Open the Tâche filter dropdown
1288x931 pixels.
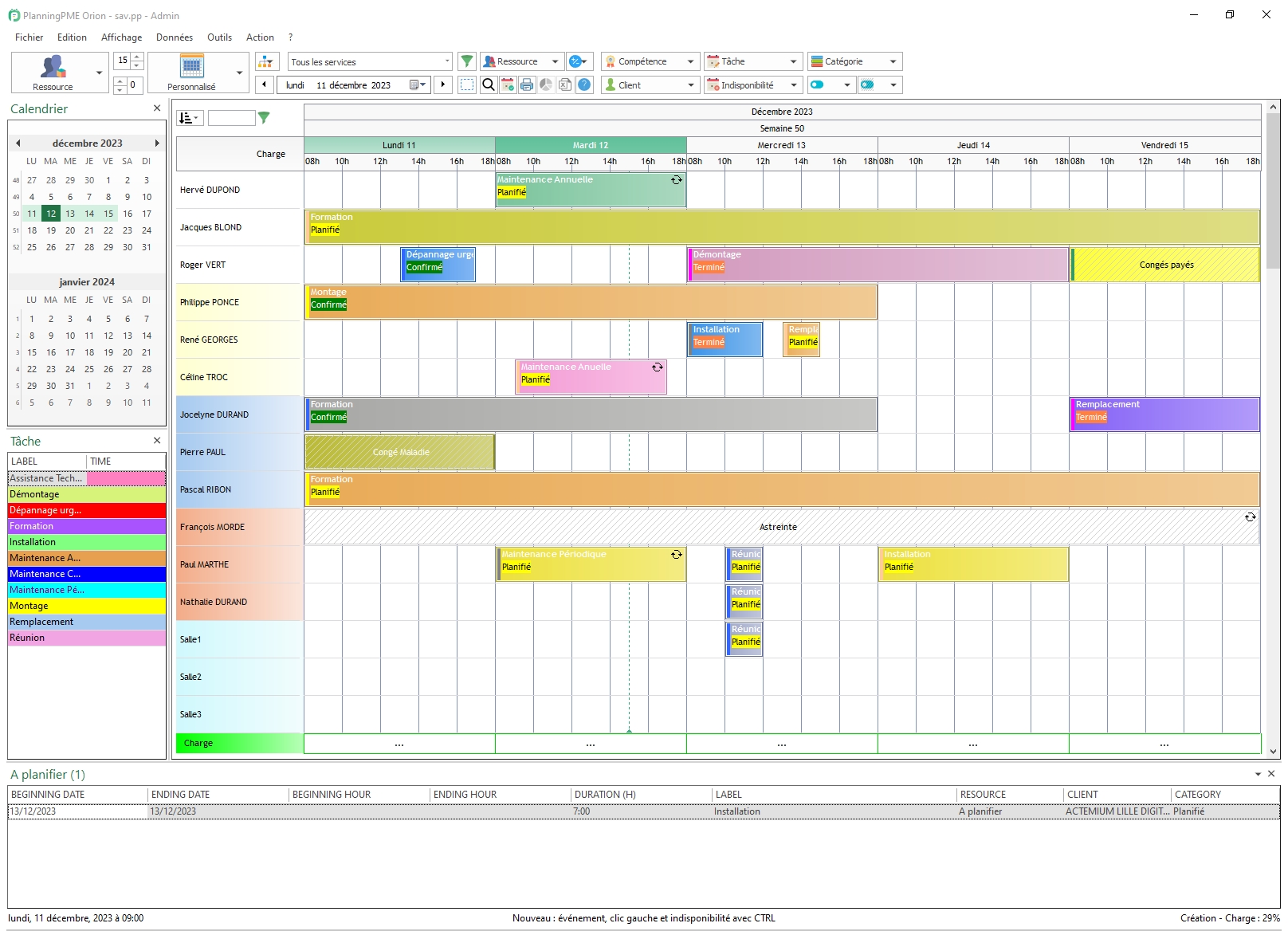(x=753, y=61)
